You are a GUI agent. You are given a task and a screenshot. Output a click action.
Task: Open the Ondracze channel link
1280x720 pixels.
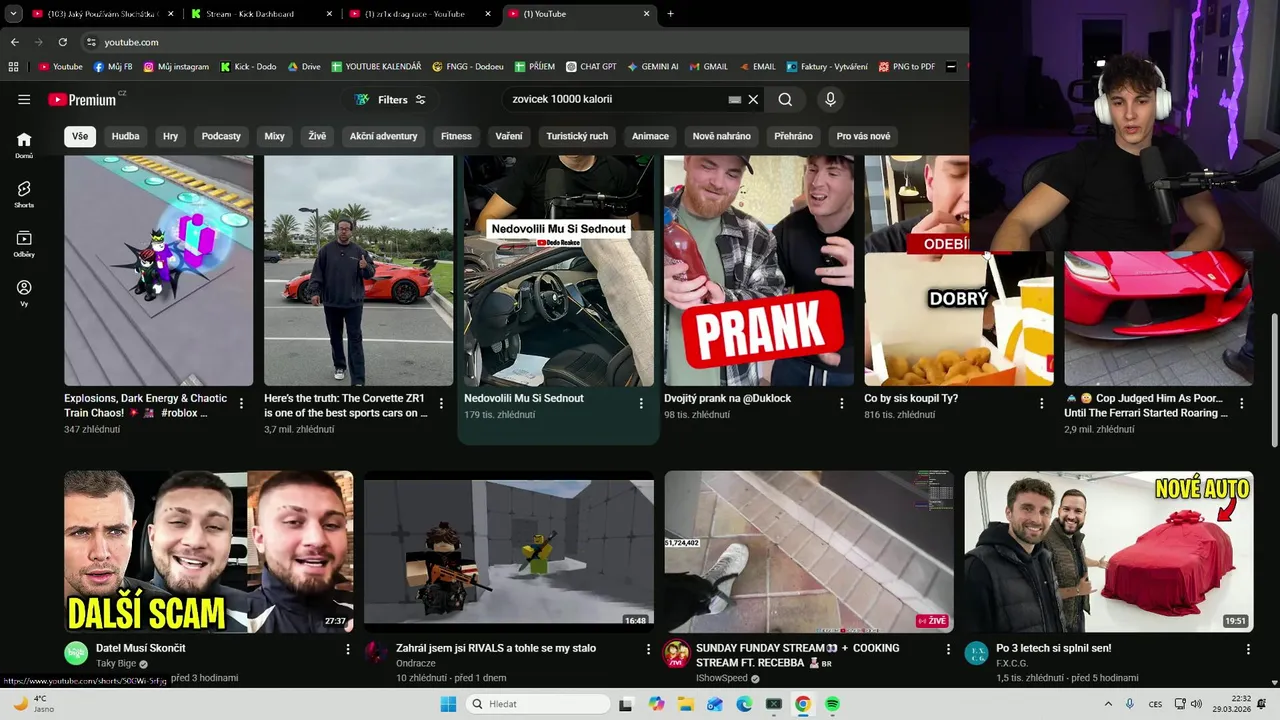tap(416, 663)
